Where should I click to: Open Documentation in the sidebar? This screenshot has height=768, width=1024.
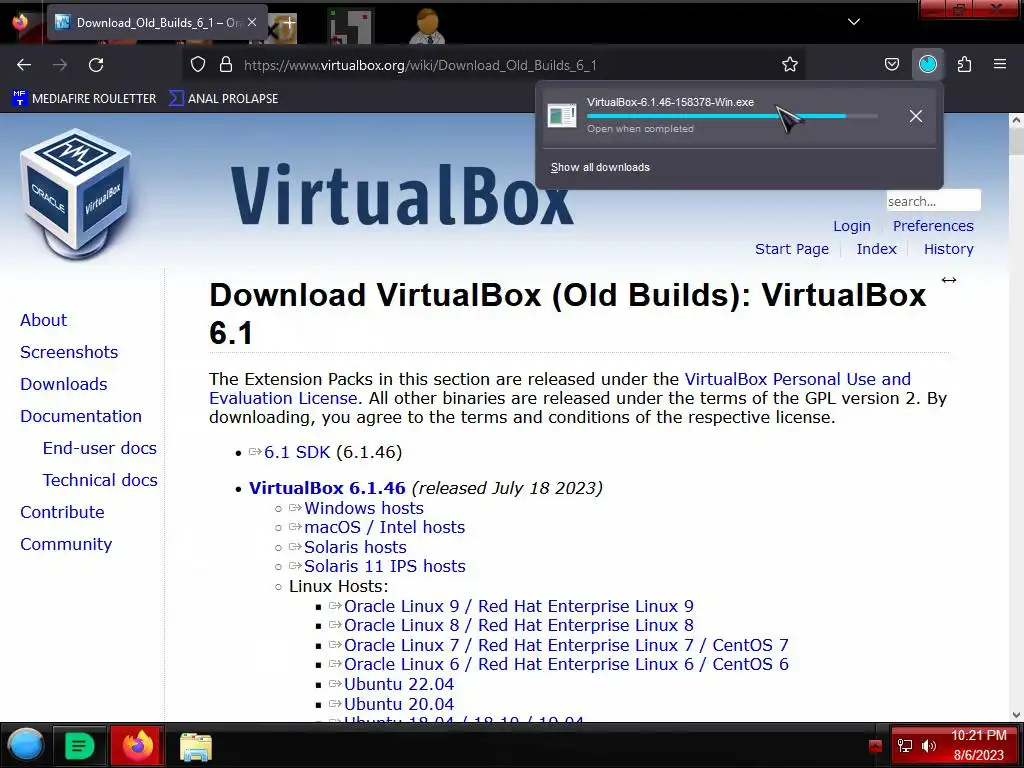[80, 416]
